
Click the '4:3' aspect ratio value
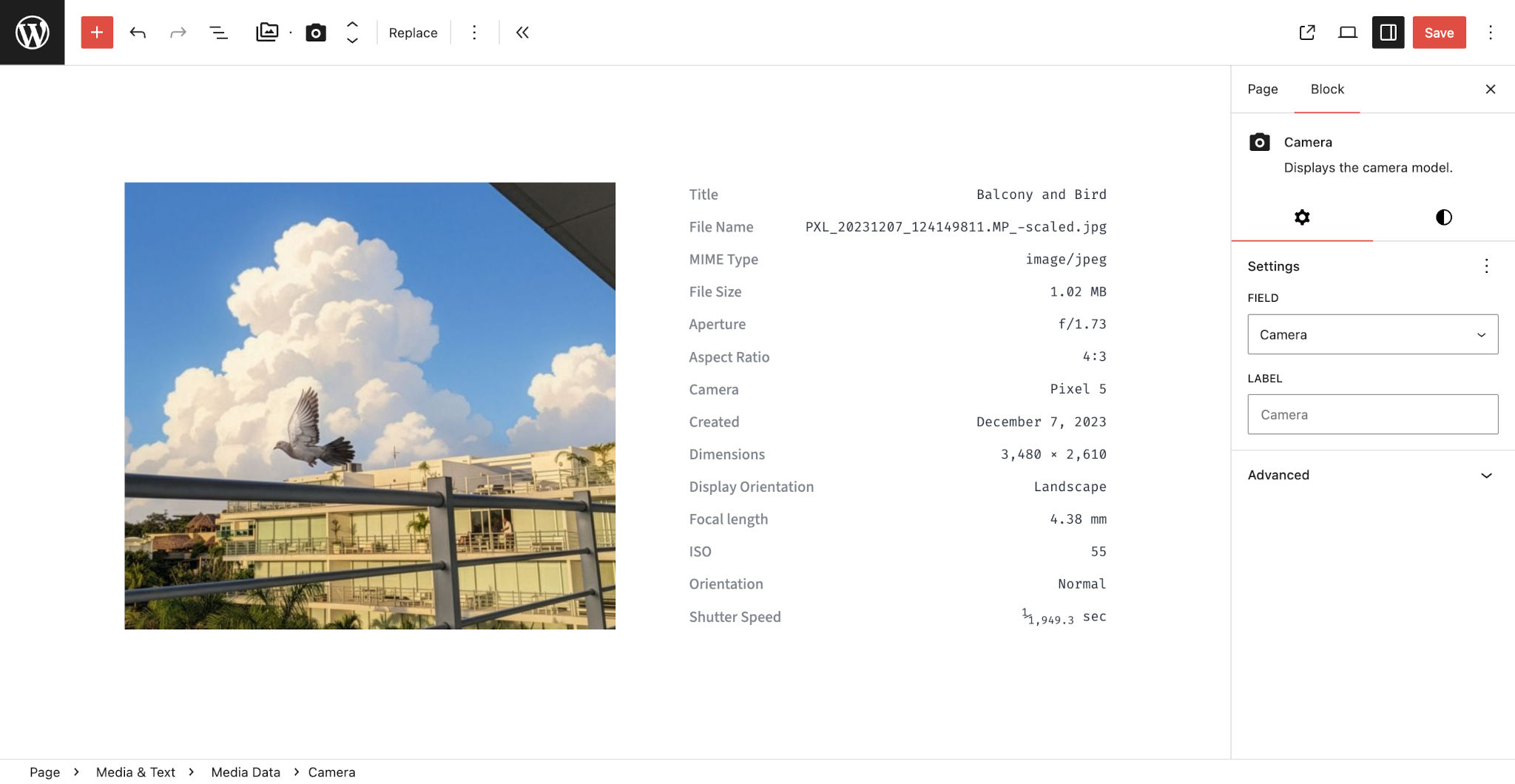point(1095,356)
